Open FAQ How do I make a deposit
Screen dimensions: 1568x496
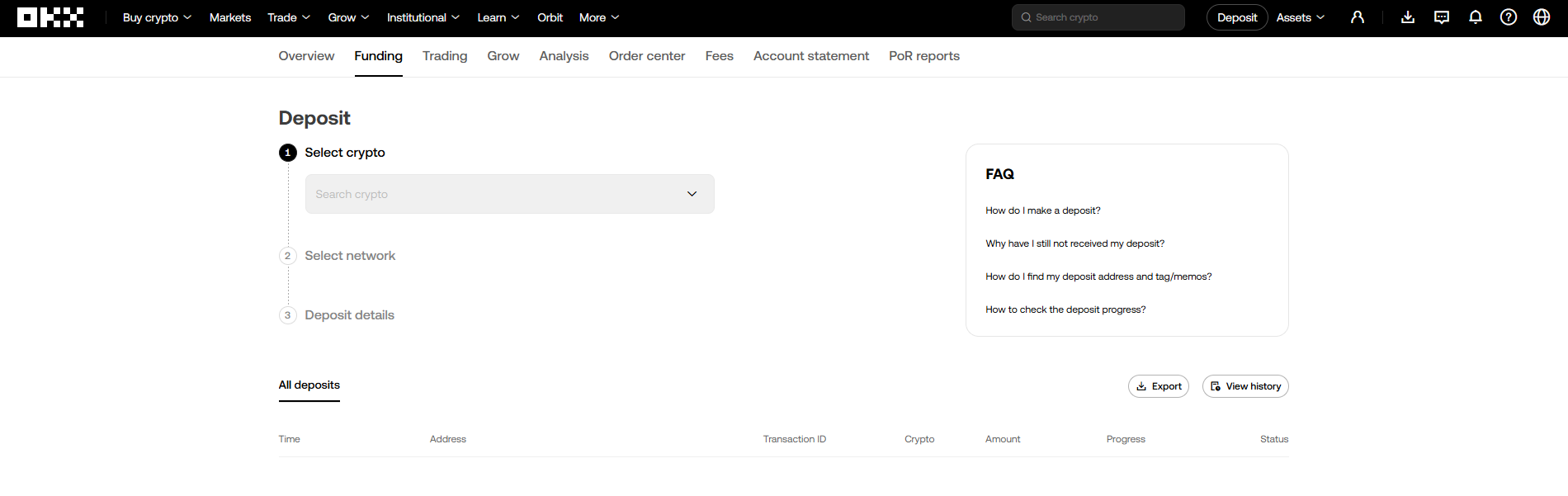tap(1043, 210)
